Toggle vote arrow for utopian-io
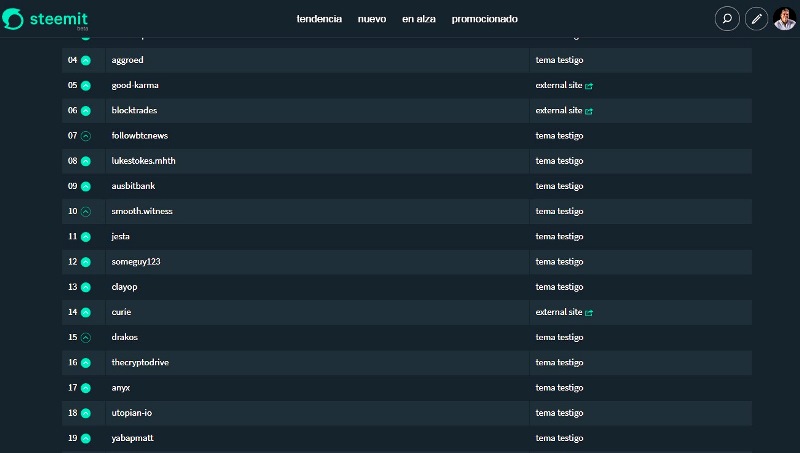This screenshot has height=453, width=800. (x=86, y=413)
